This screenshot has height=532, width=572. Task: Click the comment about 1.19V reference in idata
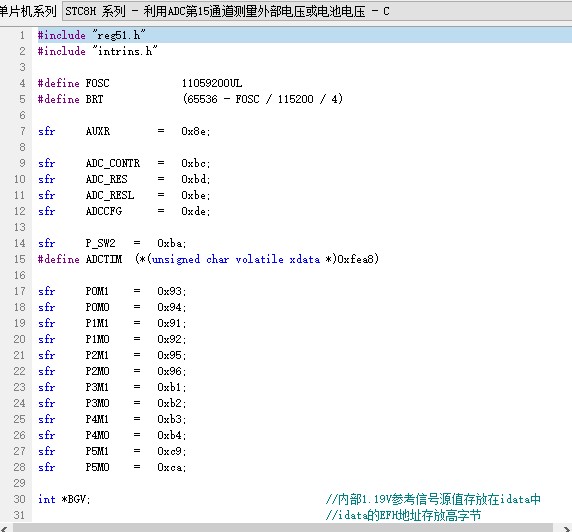pyautogui.click(x=433, y=500)
